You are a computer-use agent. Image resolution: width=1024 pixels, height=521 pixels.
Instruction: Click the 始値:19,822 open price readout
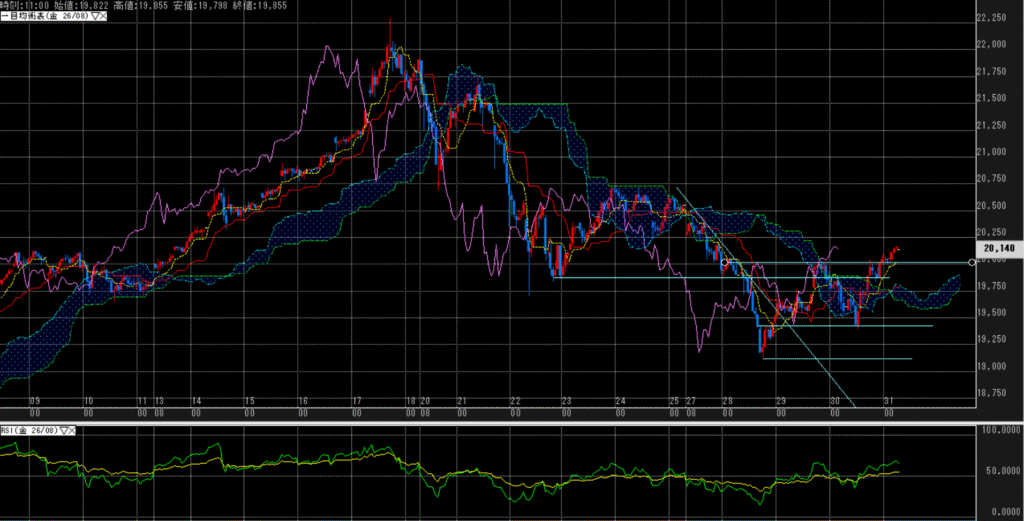coord(78,5)
